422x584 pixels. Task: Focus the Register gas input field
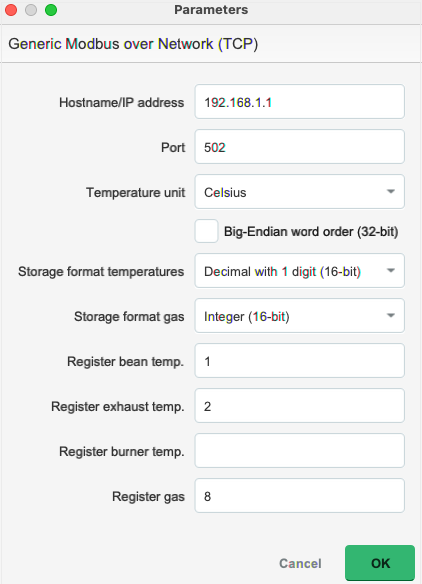(x=299, y=496)
